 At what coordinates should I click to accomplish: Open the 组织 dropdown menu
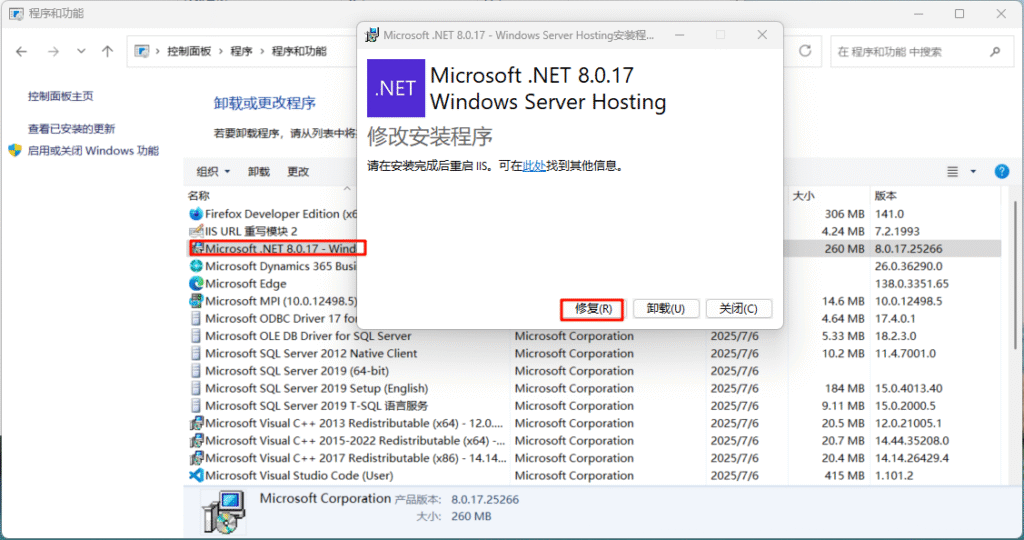(x=213, y=172)
